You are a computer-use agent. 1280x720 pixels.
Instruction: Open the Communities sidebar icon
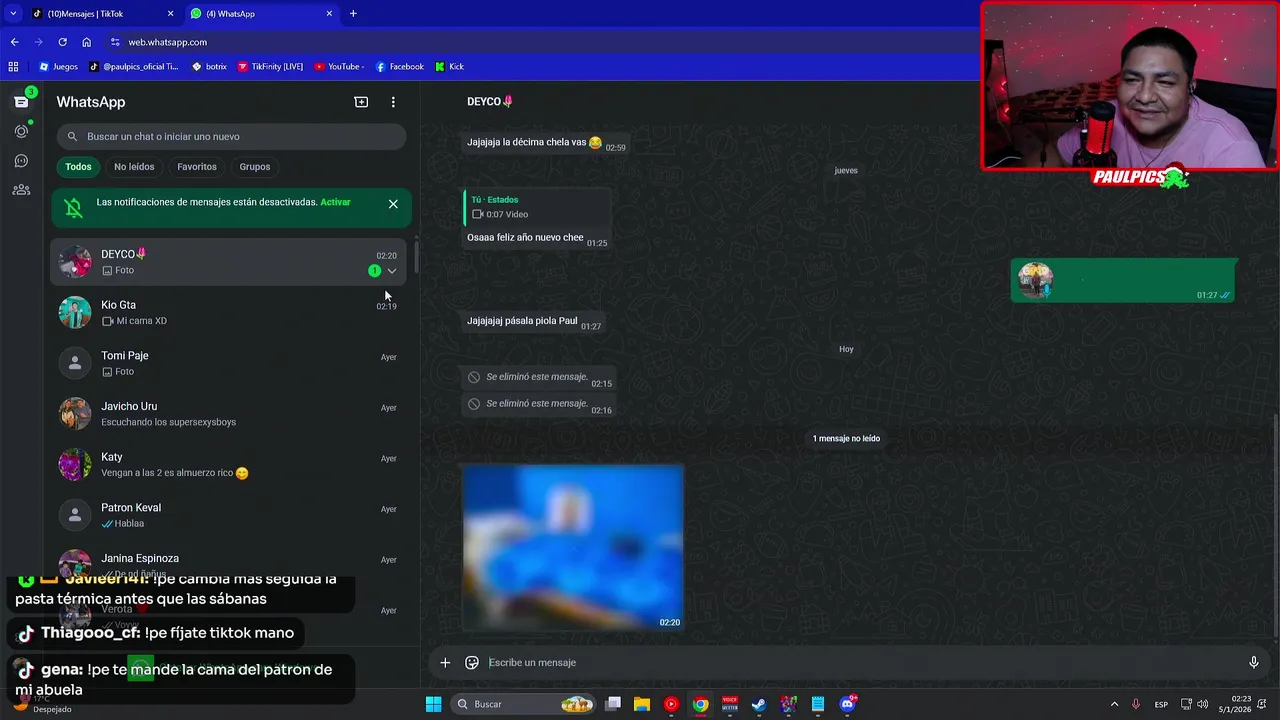point(21,190)
